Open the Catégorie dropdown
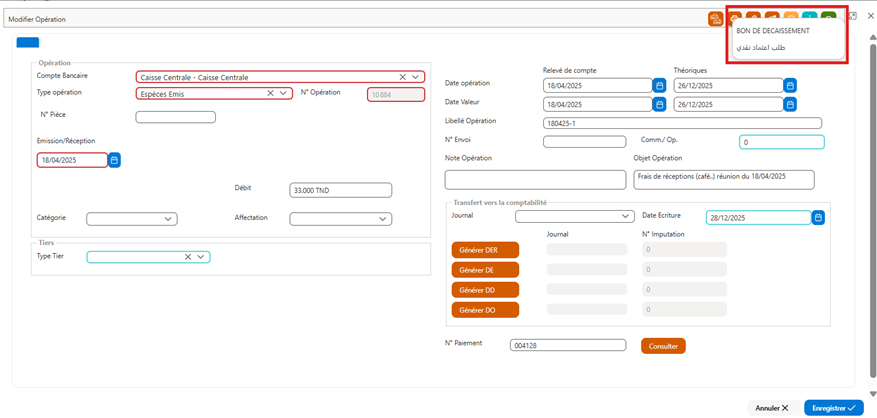The width and height of the screenshot is (877, 418). point(132,219)
